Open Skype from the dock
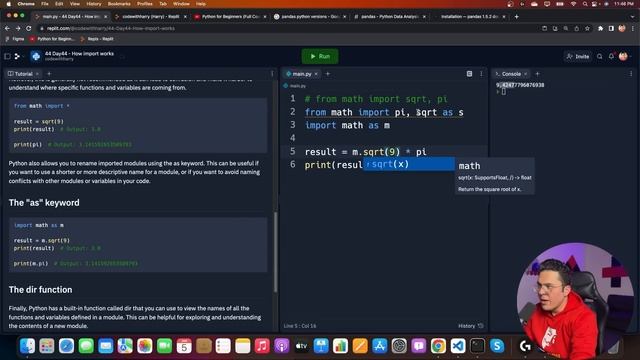The height and width of the screenshot is (360, 640). pos(497,346)
